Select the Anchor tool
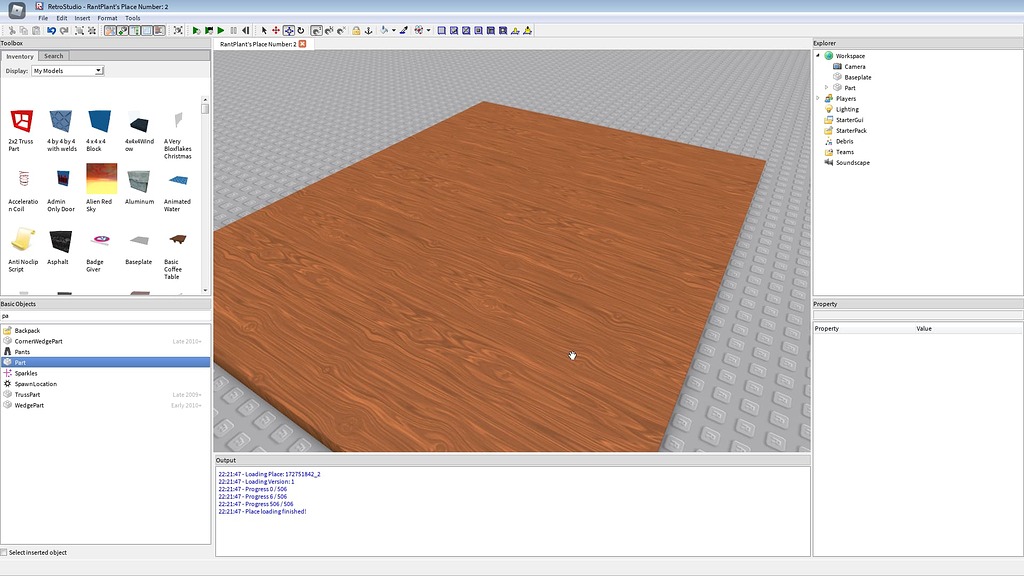This screenshot has width=1024, height=576. click(x=368, y=31)
